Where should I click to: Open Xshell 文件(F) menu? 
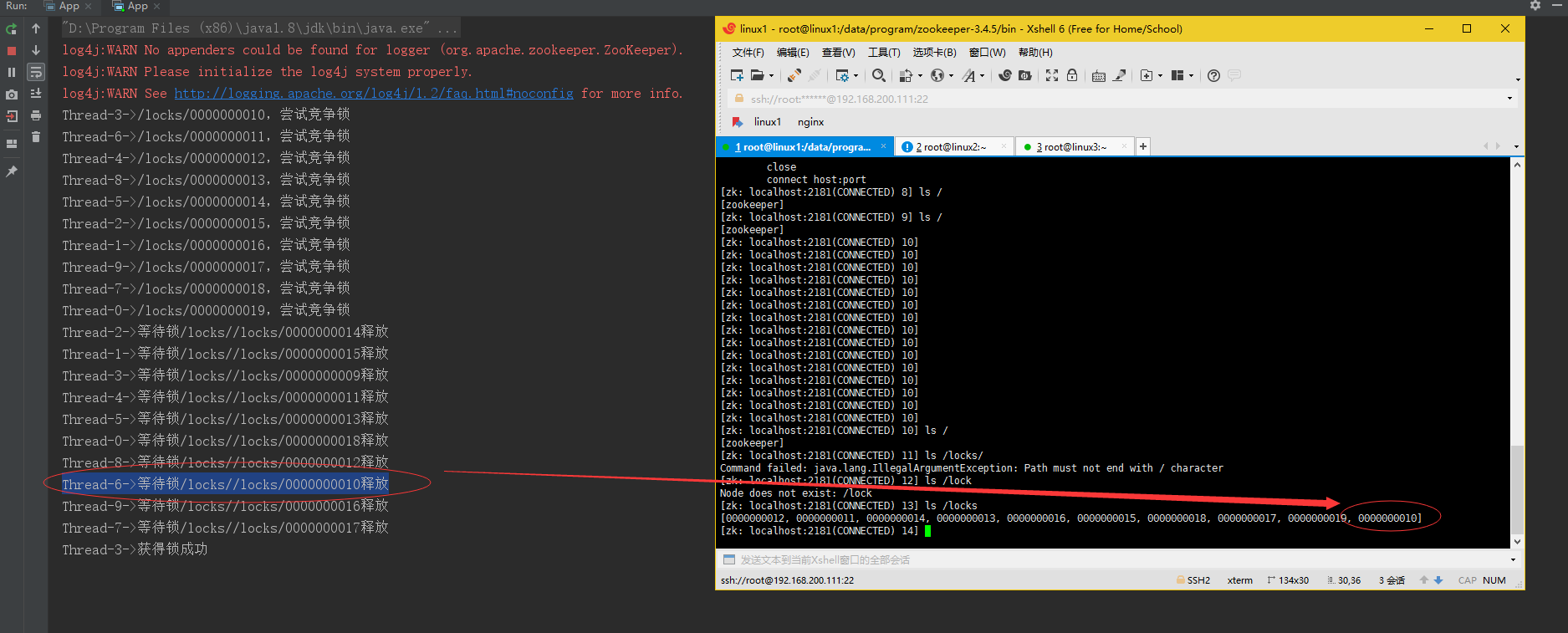748,53
